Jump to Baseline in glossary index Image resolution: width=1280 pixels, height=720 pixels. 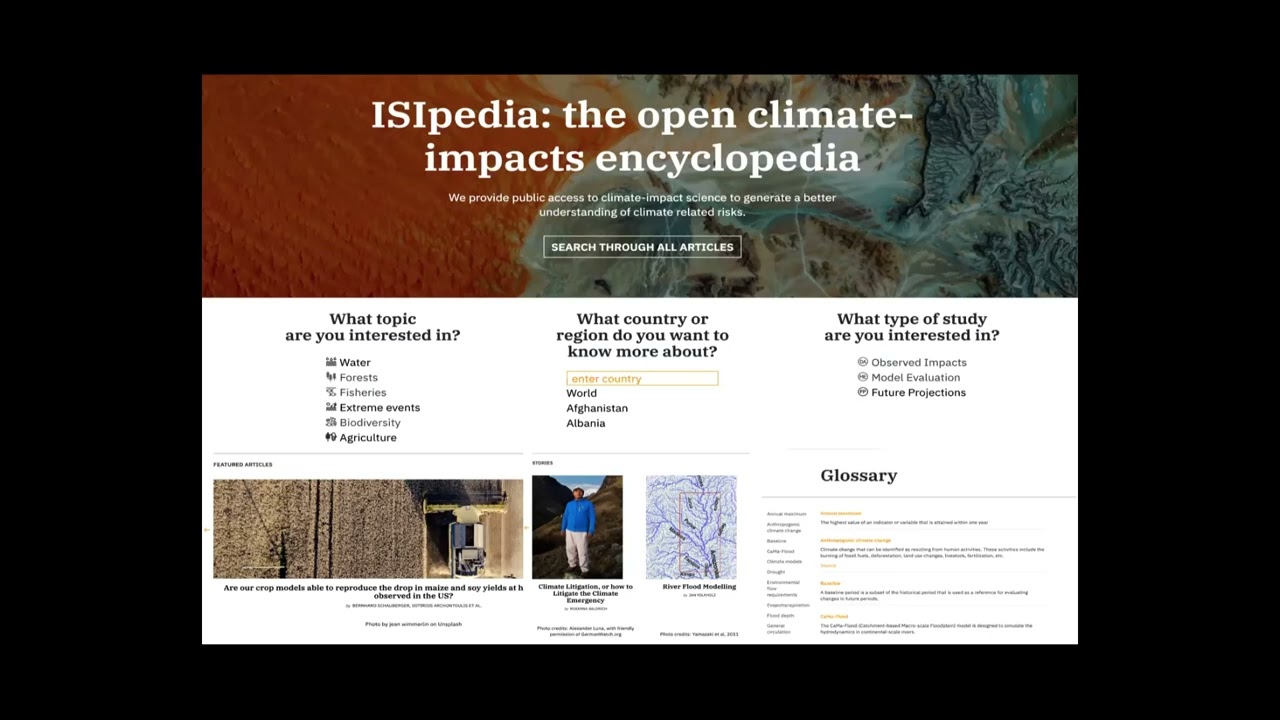pos(777,541)
